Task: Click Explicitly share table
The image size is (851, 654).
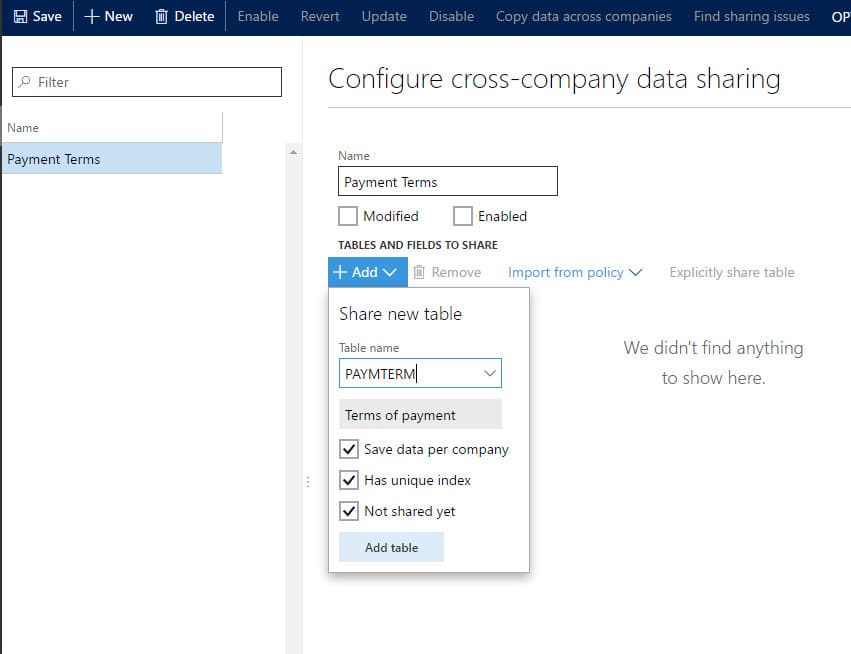Action: pyautogui.click(x=732, y=272)
